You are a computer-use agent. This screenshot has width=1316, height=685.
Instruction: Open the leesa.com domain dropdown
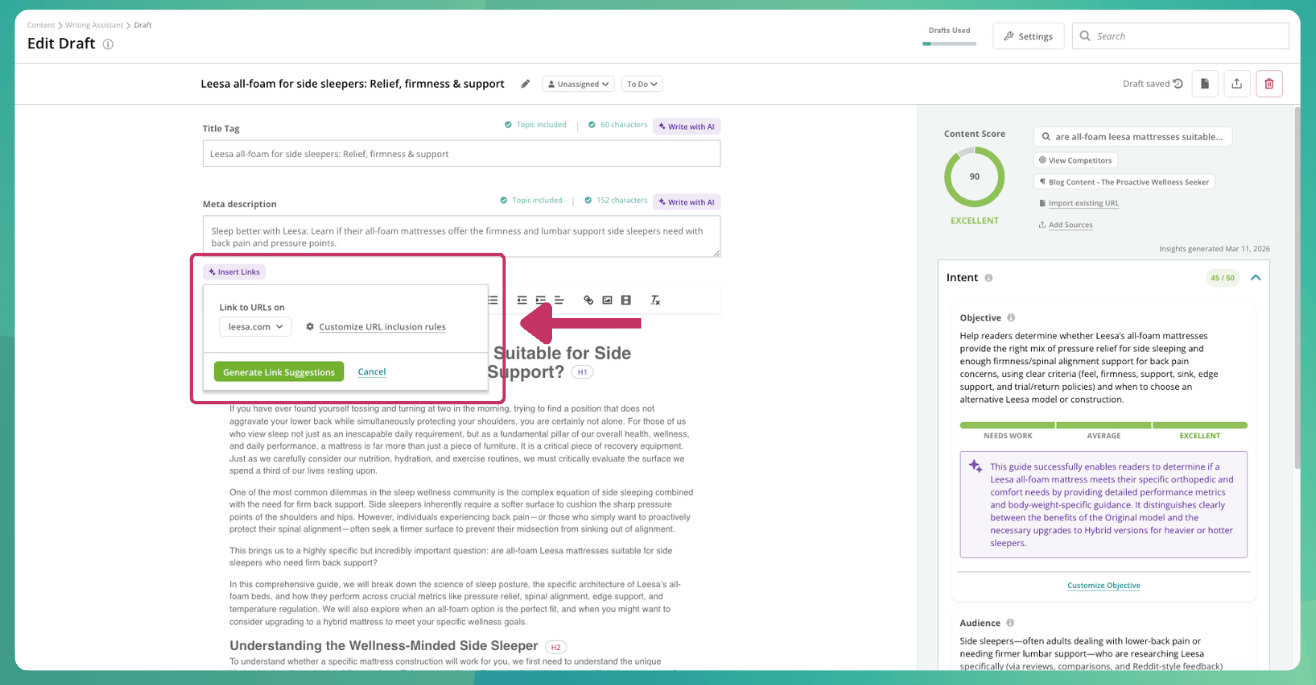click(x=255, y=327)
